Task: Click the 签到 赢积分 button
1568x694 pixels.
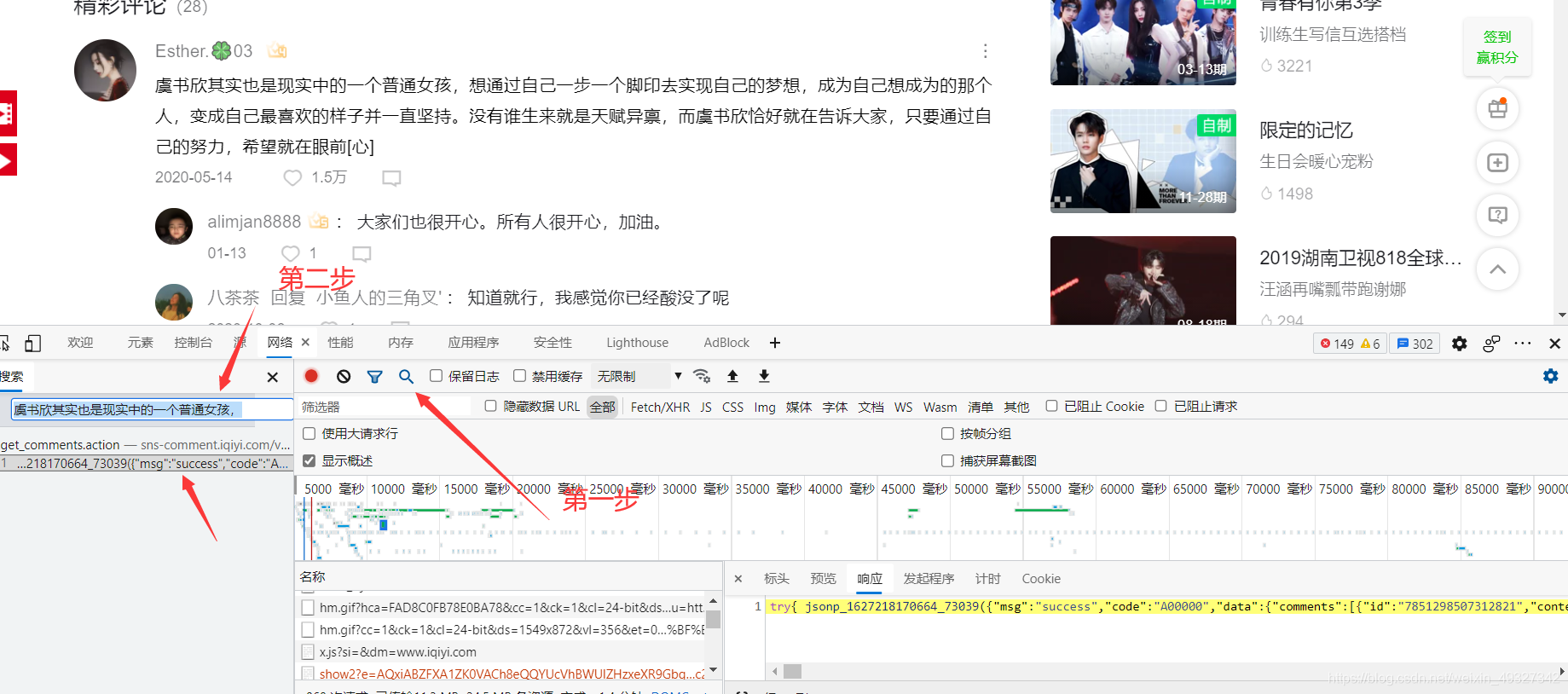Action: (x=1497, y=48)
